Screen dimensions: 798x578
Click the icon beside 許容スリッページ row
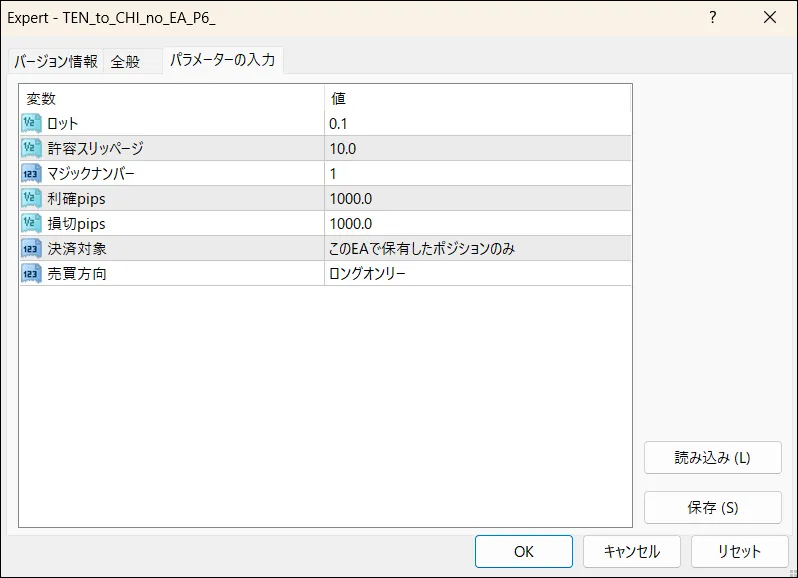click(x=30, y=149)
